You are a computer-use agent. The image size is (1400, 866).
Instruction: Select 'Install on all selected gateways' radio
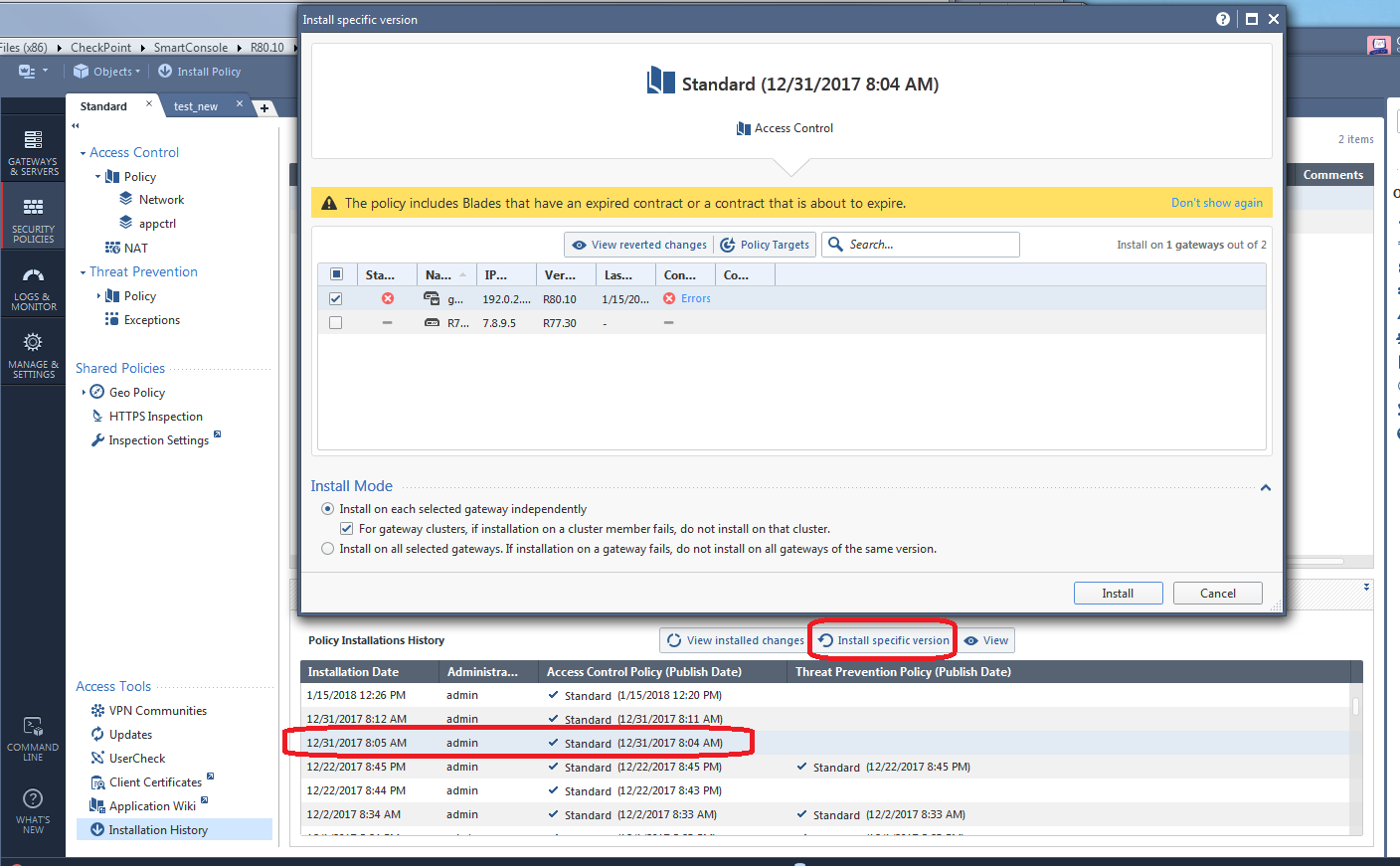327,549
